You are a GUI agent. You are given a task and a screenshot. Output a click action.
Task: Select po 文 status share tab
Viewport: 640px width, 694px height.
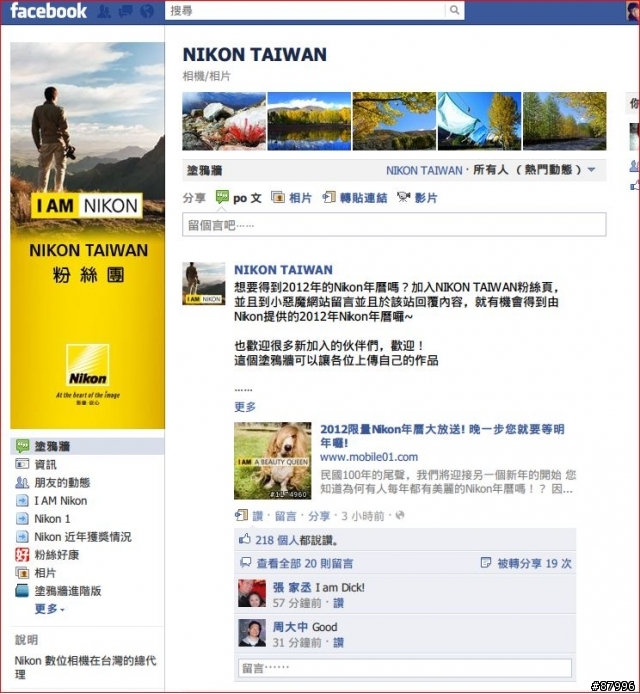click(238, 197)
